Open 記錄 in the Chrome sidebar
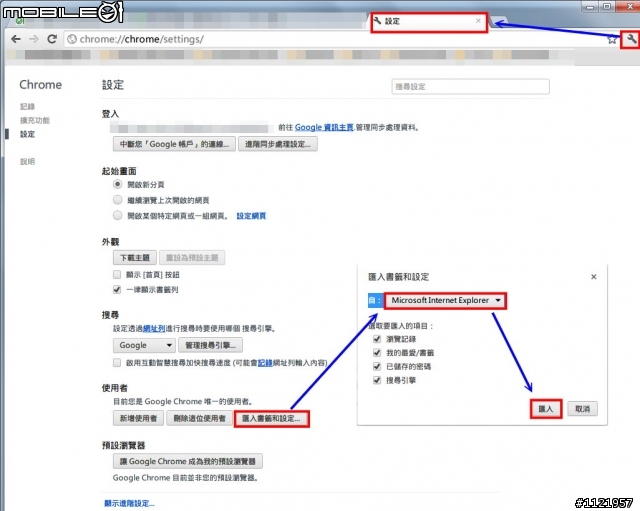 [27, 107]
